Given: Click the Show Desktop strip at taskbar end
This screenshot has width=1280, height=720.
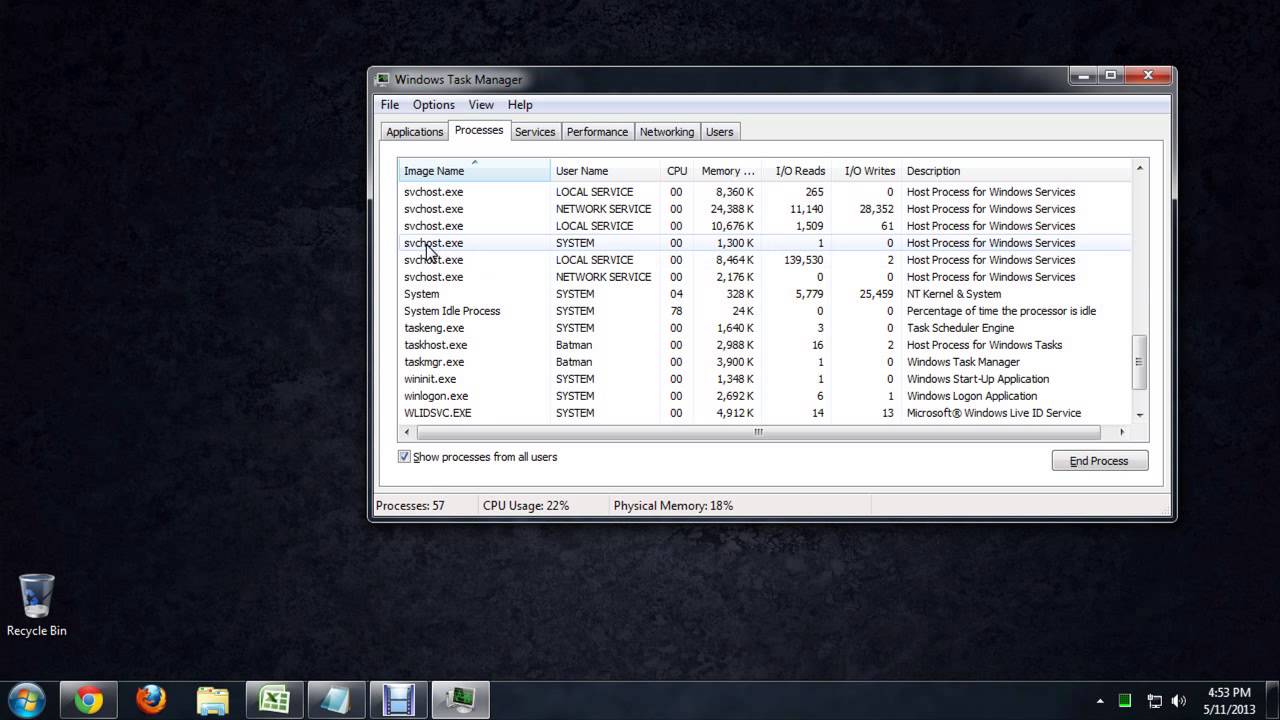Looking at the screenshot, I should (1273, 700).
